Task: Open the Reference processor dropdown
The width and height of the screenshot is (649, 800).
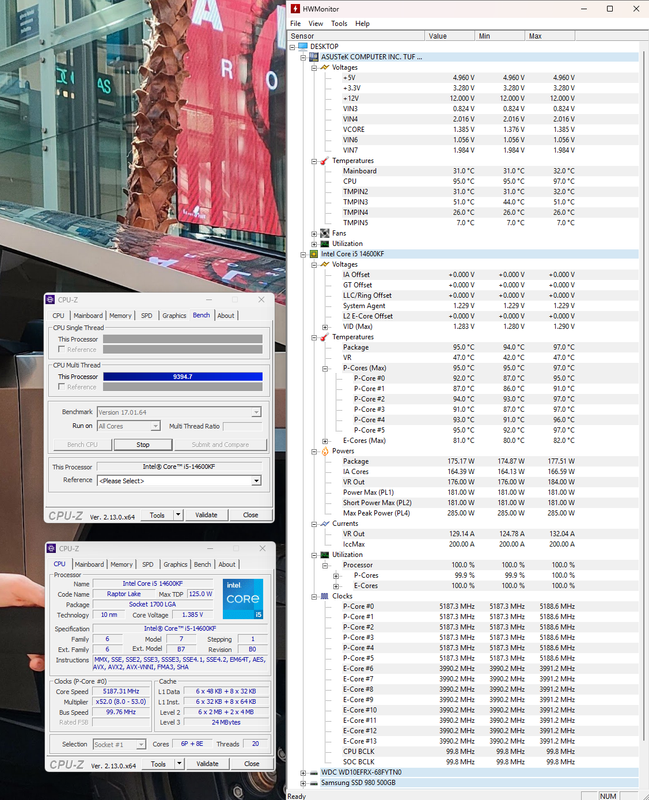Action: click(256, 481)
